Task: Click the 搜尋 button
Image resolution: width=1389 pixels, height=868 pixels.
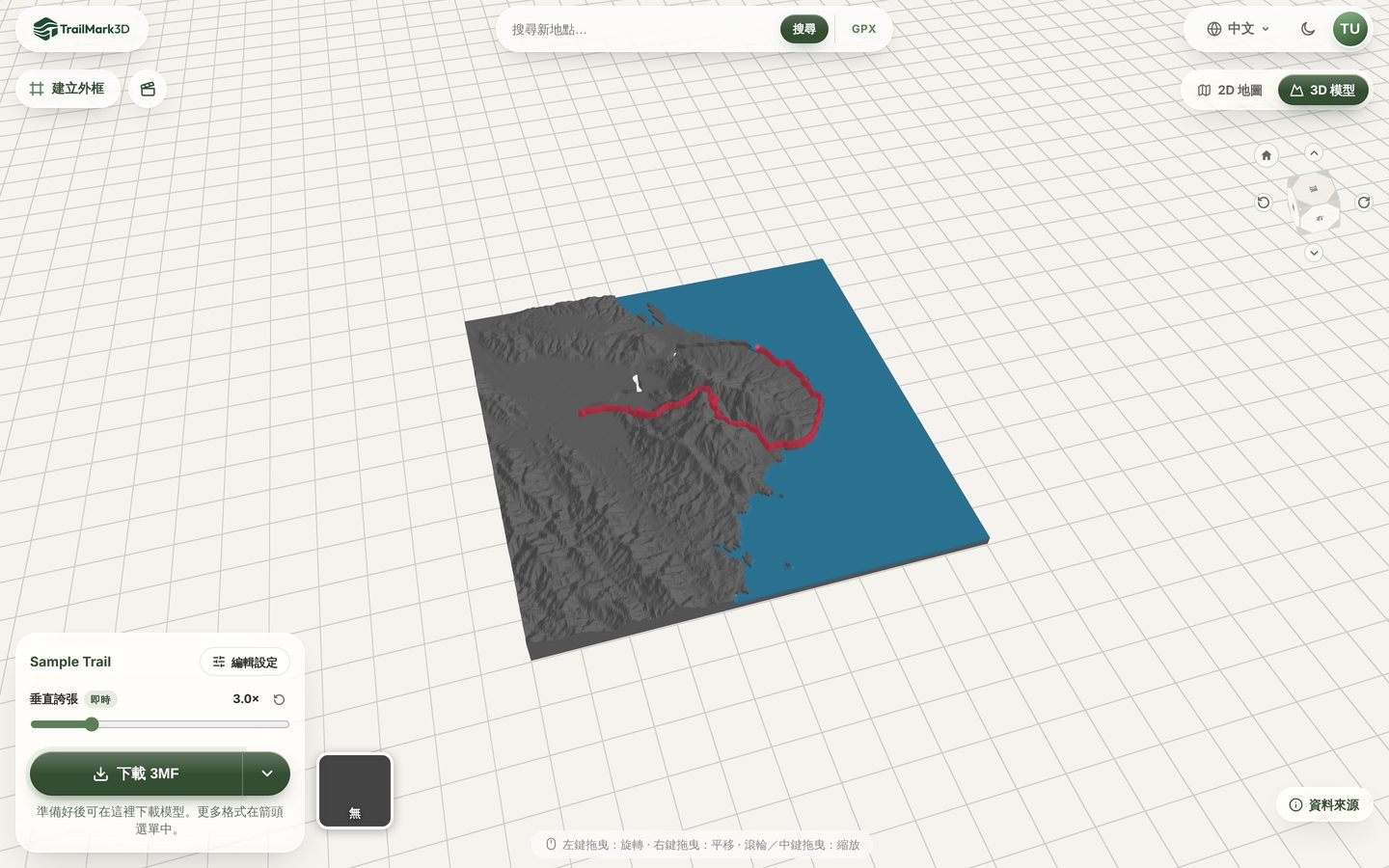Action: point(804,29)
